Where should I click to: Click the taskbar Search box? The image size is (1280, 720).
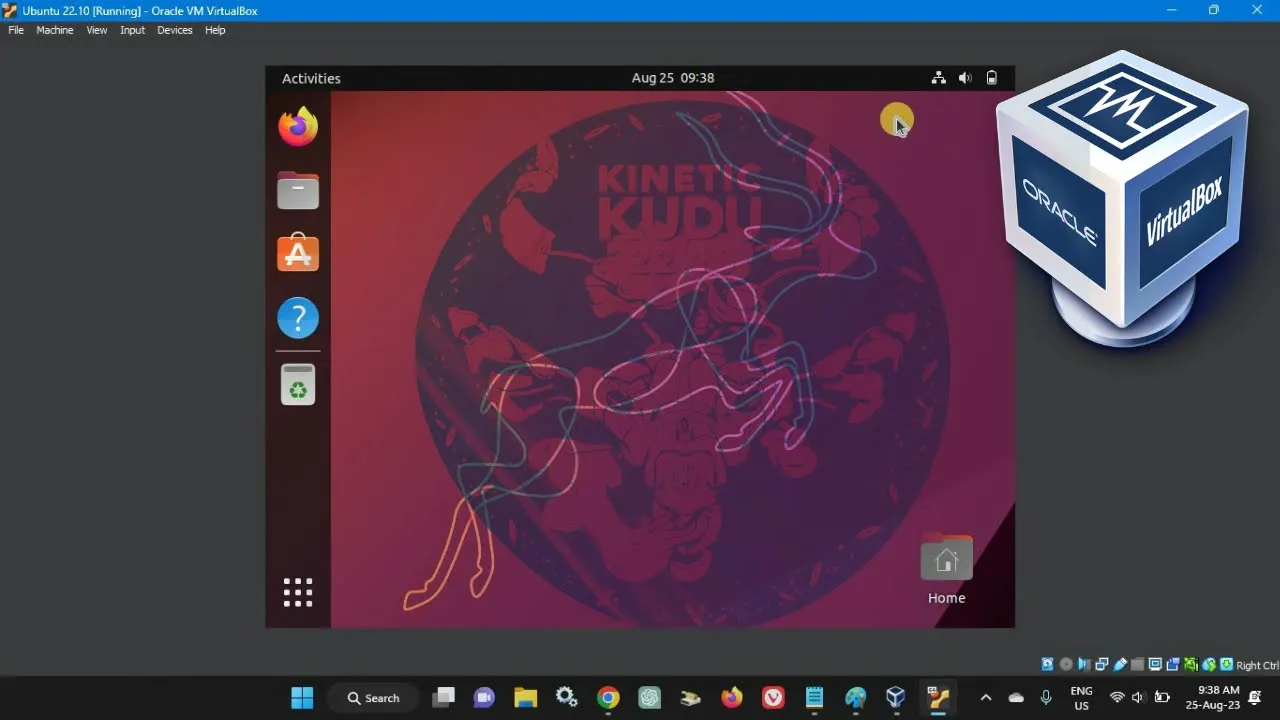[374, 697]
